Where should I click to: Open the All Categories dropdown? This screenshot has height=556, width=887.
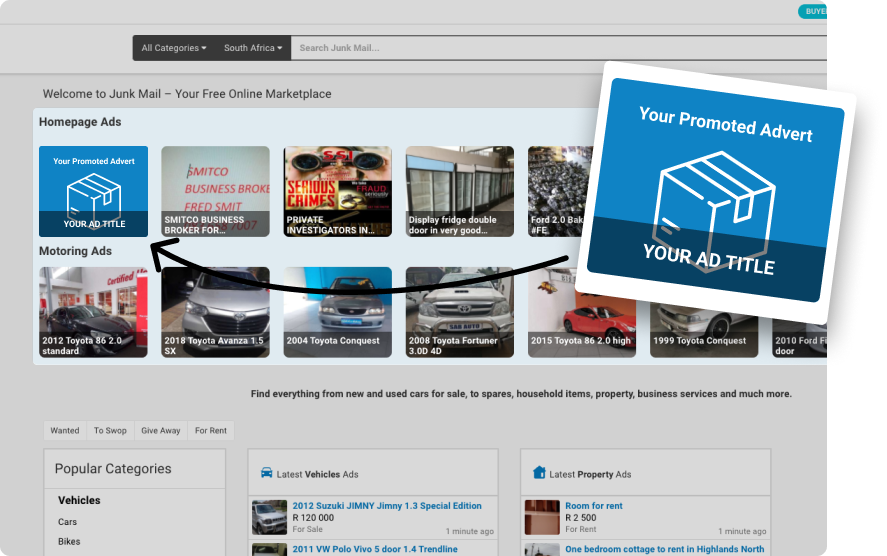coord(174,48)
